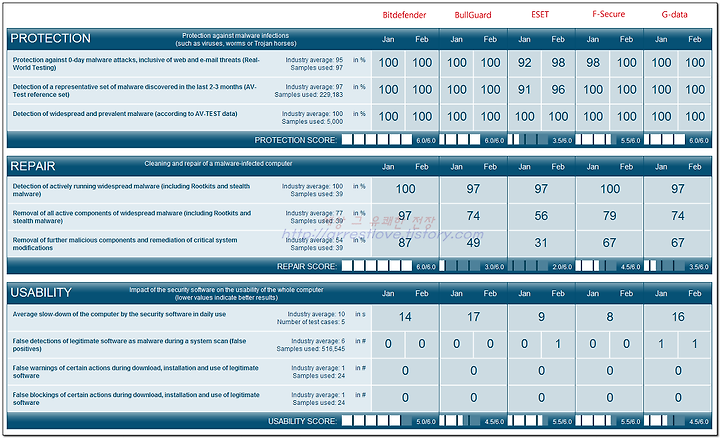Select the 'False detections of legitimate software' row label
Screen dimensions: 720x438
click(129, 345)
